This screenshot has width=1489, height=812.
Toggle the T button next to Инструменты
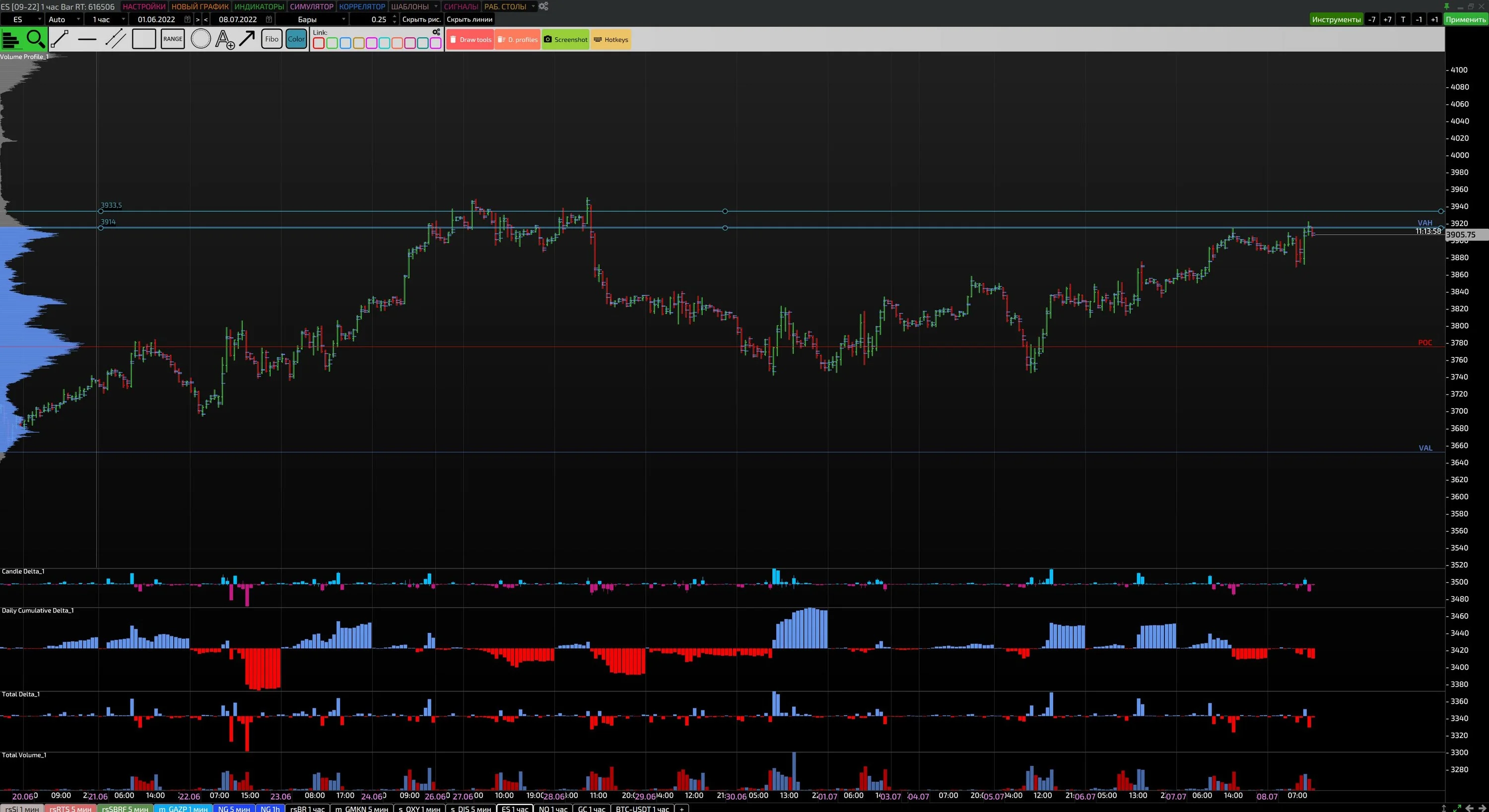1403,19
